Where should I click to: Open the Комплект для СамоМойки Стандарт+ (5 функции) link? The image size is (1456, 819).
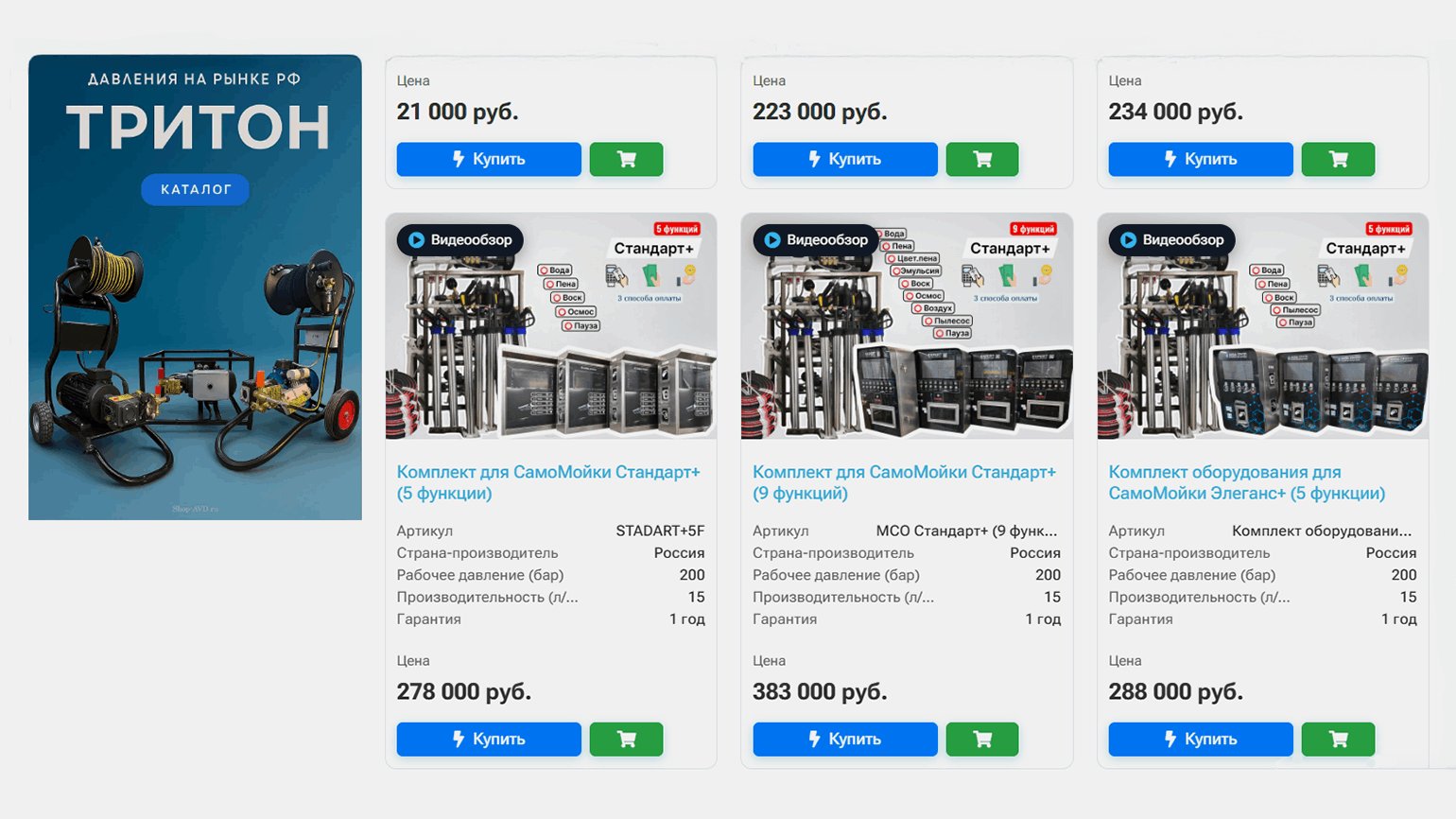547,482
